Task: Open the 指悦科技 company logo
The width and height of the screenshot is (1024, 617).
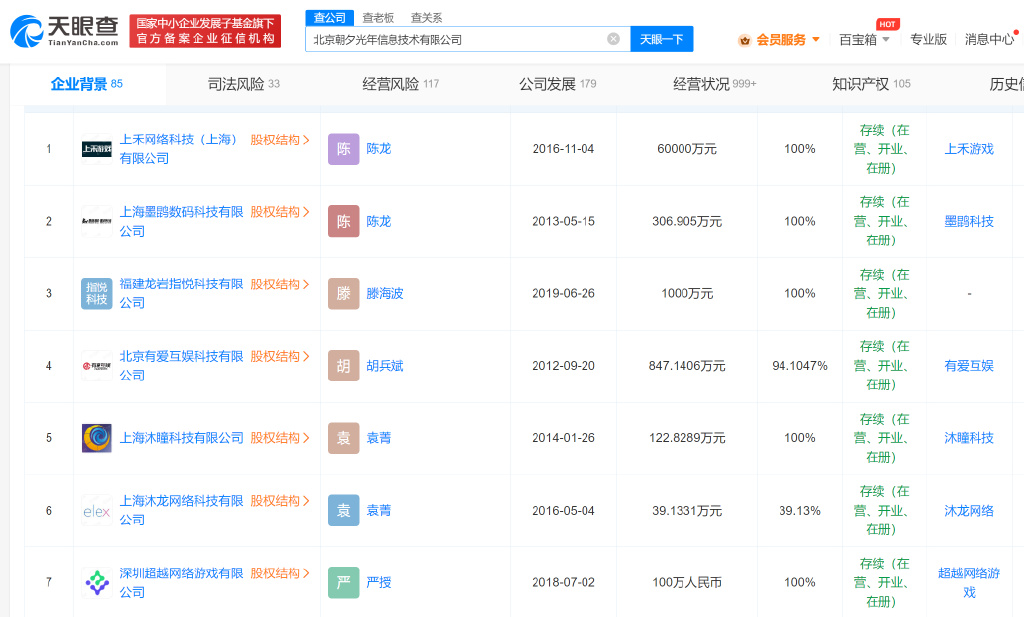Action: 97,293
